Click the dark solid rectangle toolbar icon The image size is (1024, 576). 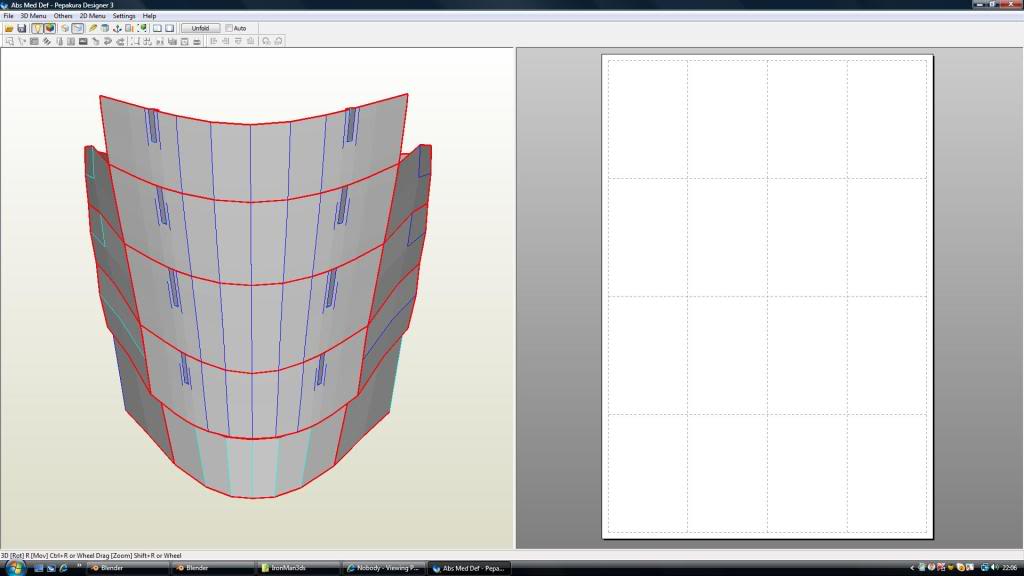pyautogui.click(x=83, y=41)
